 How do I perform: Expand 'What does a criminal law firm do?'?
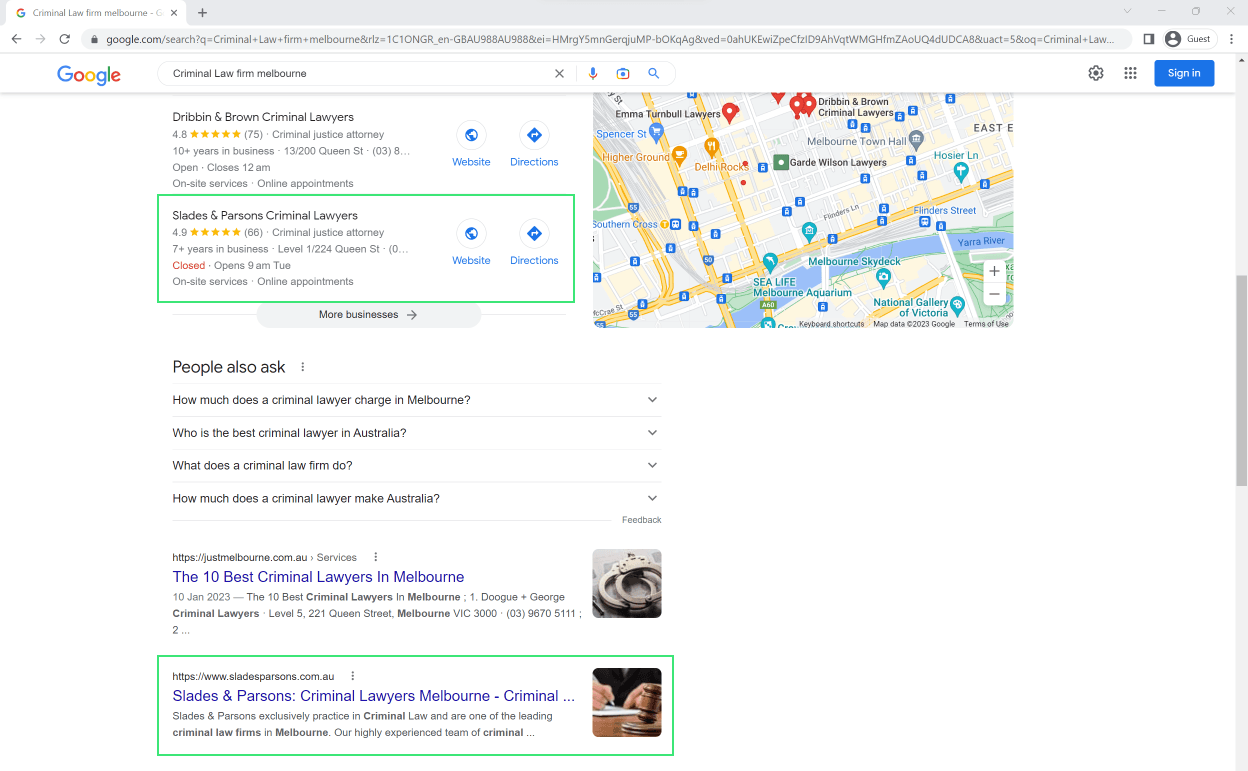click(x=651, y=465)
